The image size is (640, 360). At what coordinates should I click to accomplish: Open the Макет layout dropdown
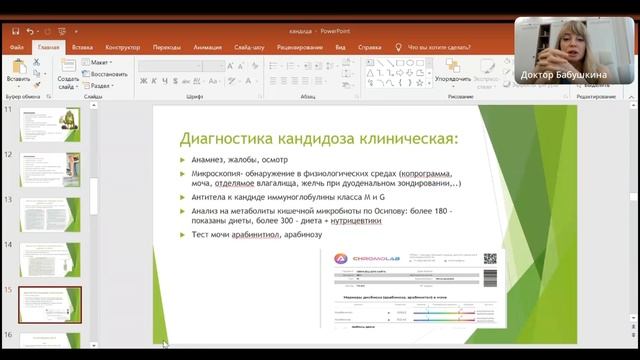click(x=98, y=62)
